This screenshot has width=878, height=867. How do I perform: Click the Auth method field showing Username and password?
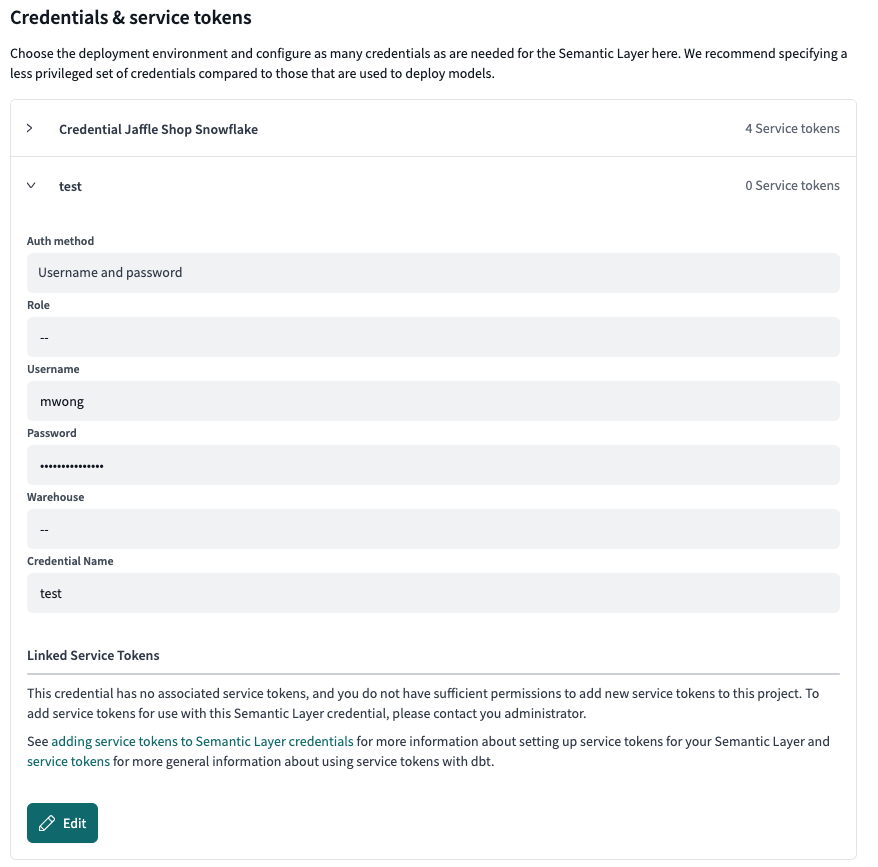[433, 272]
